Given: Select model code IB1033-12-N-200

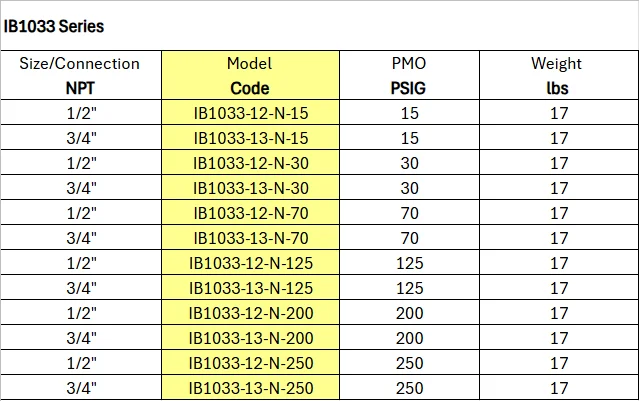Looking at the screenshot, I should point(250,313).
